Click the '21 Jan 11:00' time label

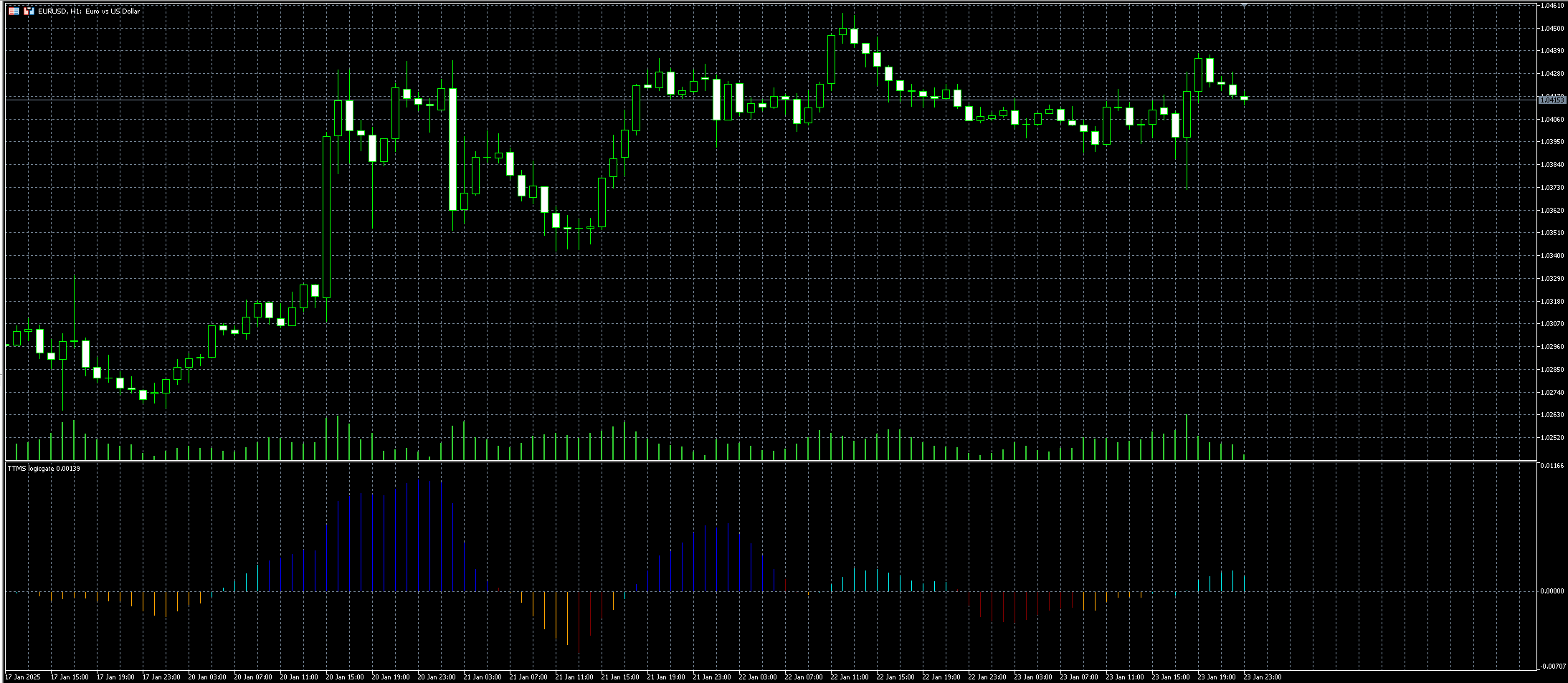coord(574,677)
